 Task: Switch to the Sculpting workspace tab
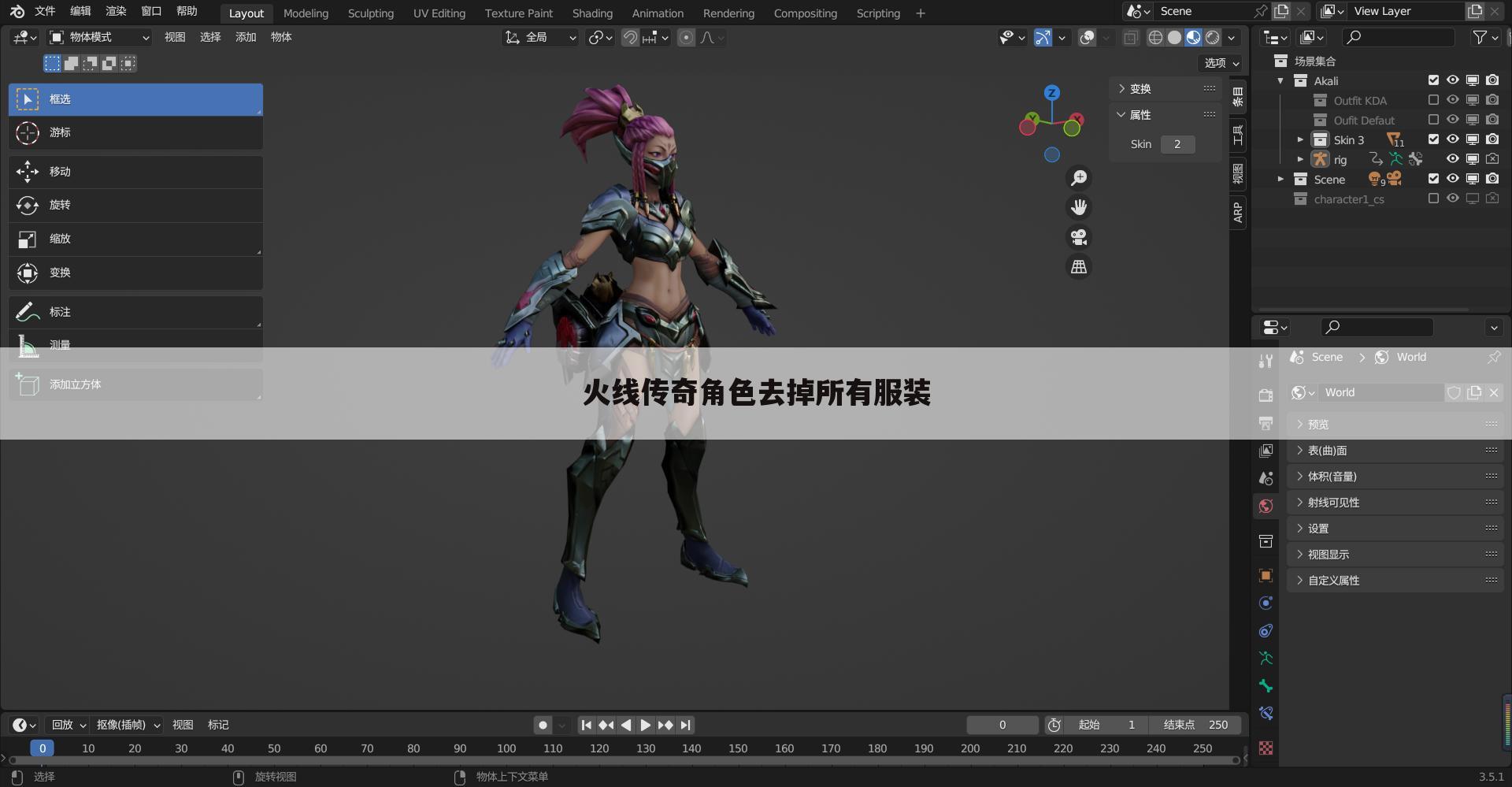coord(371,13)
